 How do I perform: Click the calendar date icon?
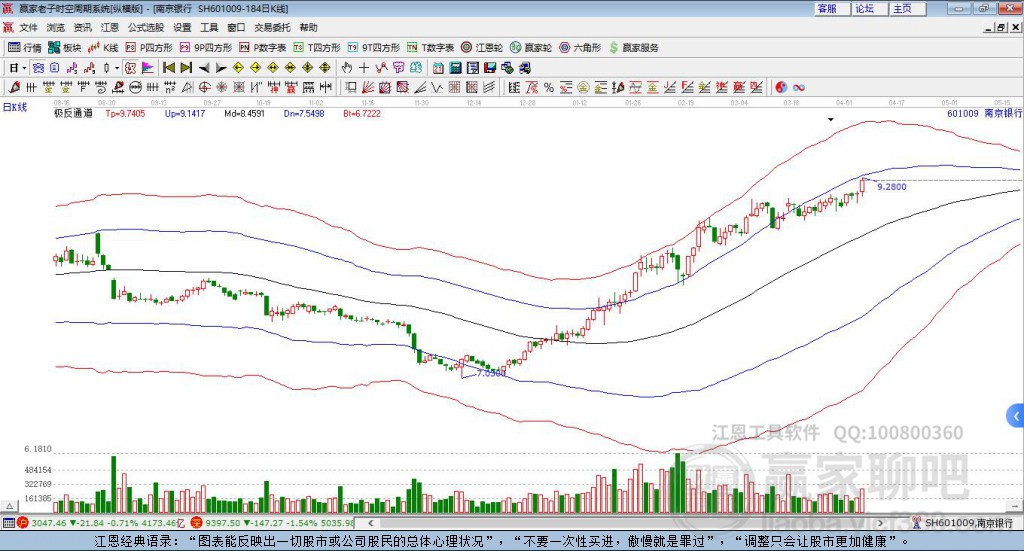[x=438, y=68]
